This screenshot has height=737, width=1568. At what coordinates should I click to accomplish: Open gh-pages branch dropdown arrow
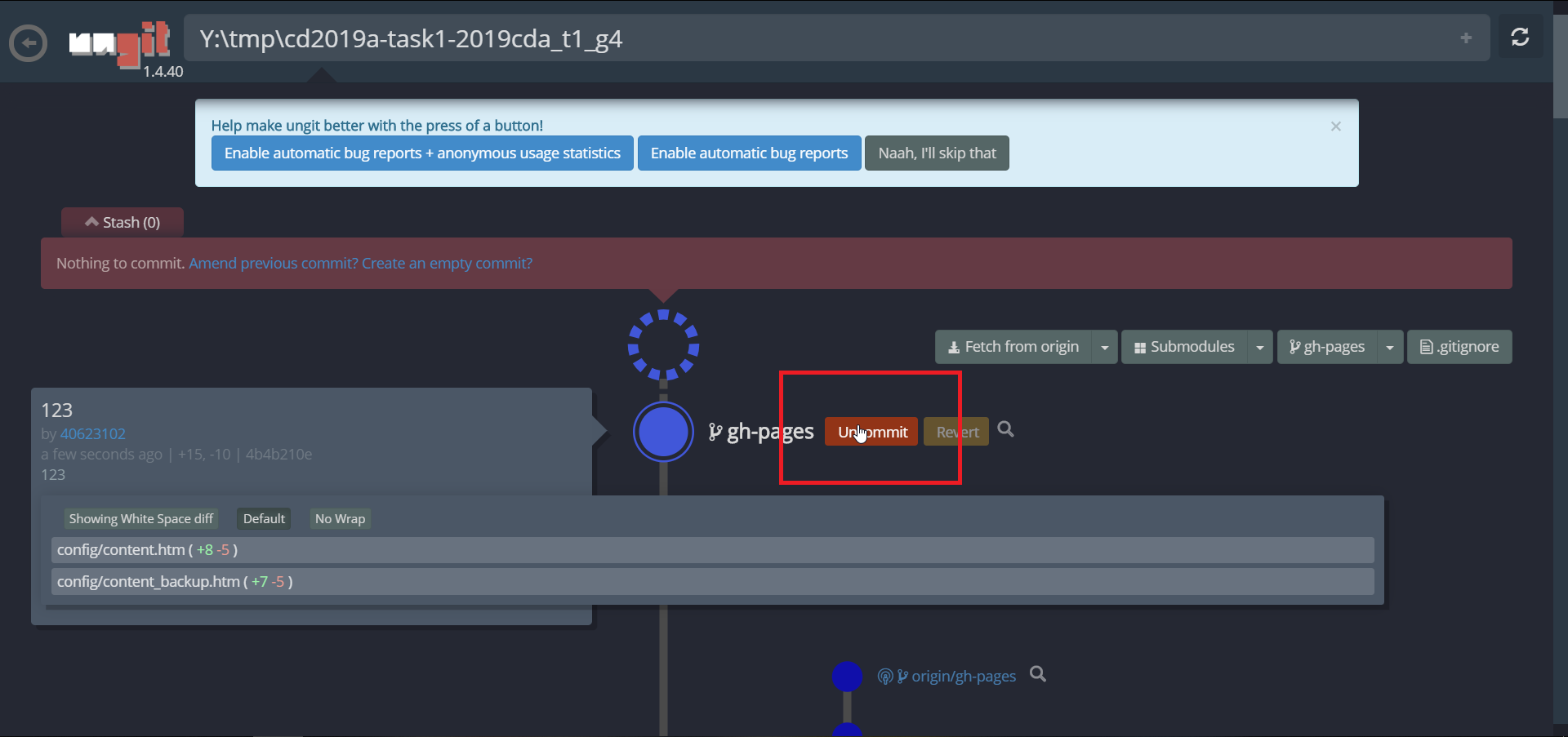(x=1389, y=348)
